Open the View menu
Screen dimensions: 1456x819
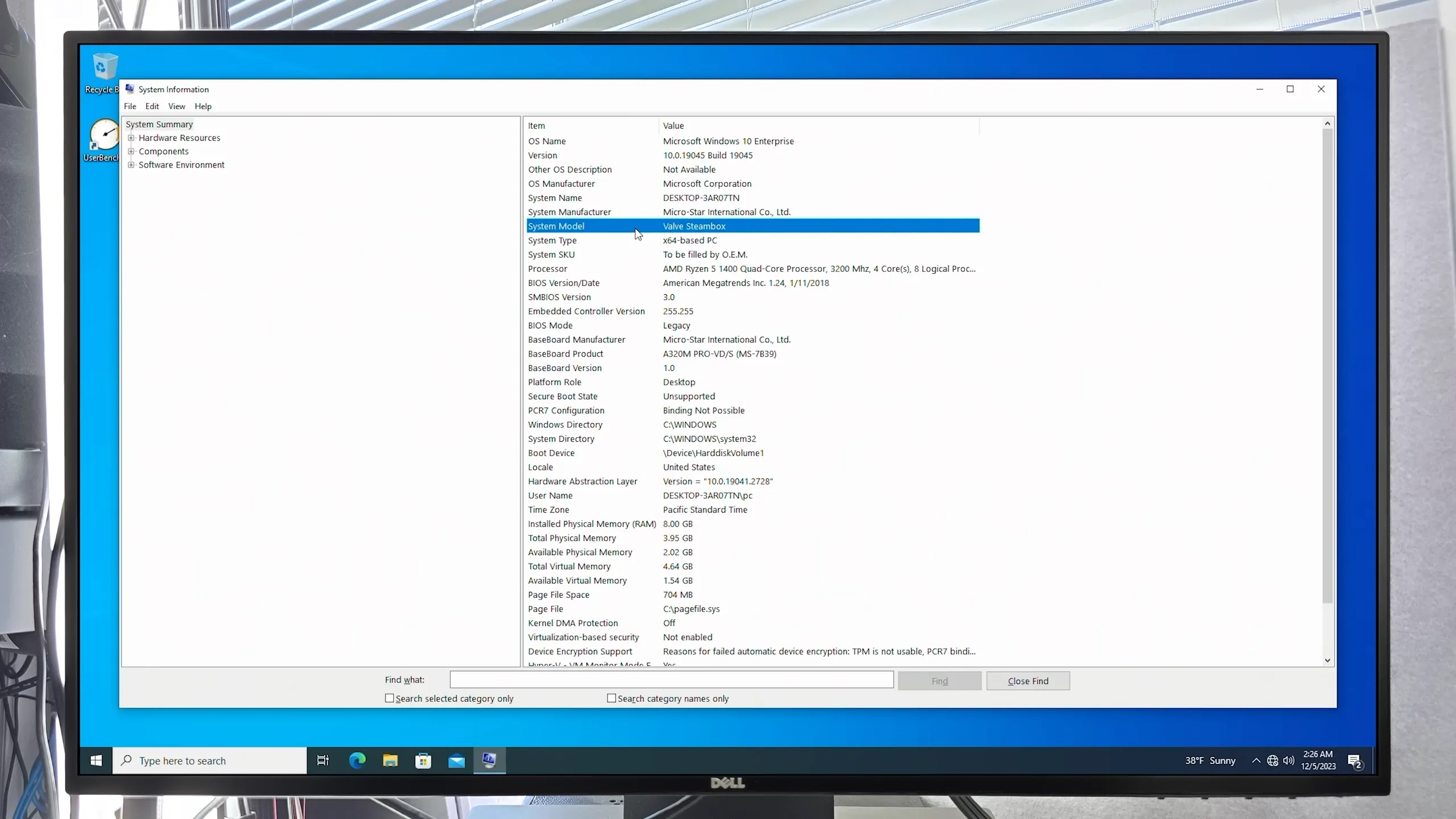pos(176,106)
